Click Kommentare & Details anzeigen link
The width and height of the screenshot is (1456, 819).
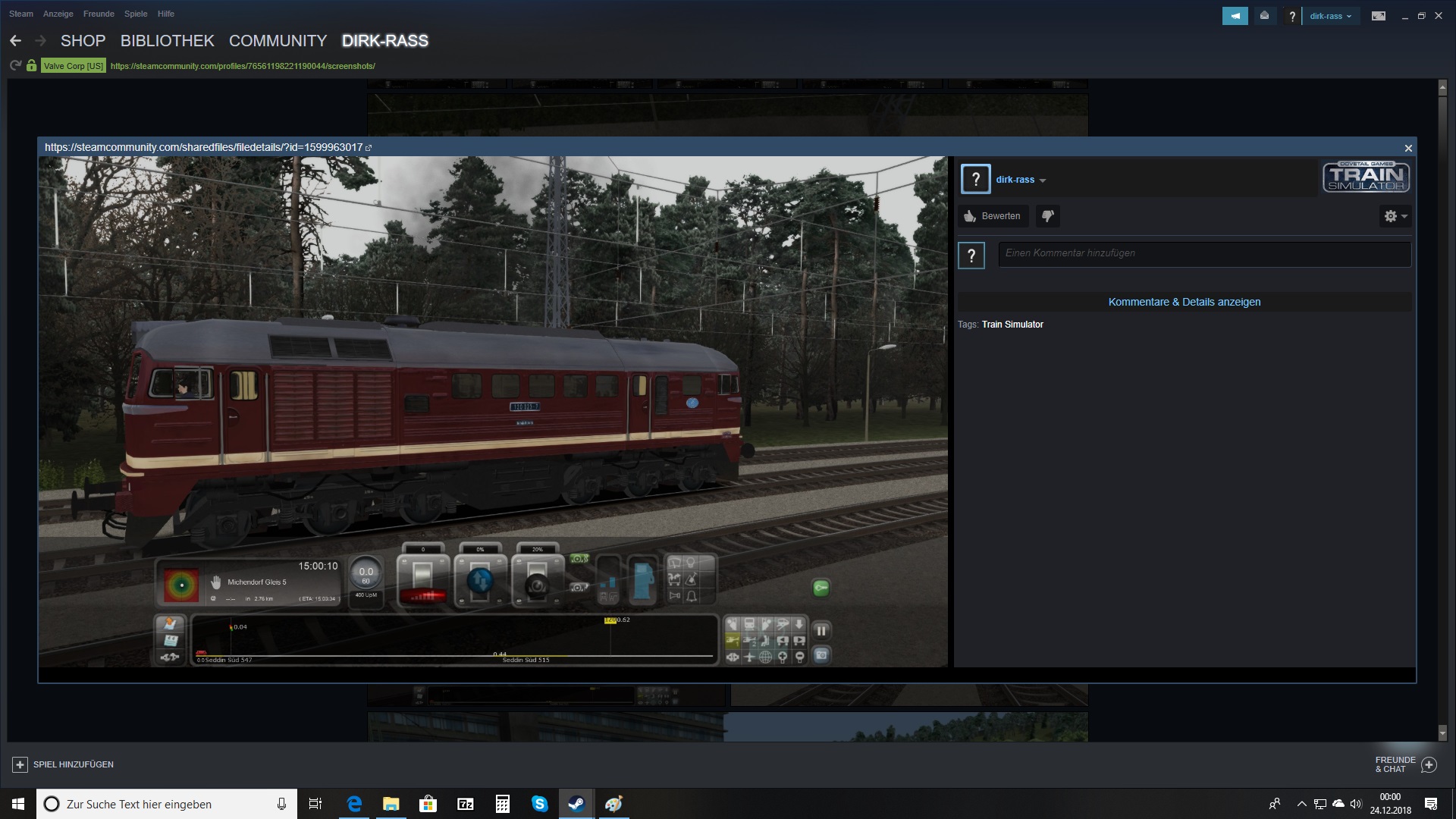click(1184, 302)
